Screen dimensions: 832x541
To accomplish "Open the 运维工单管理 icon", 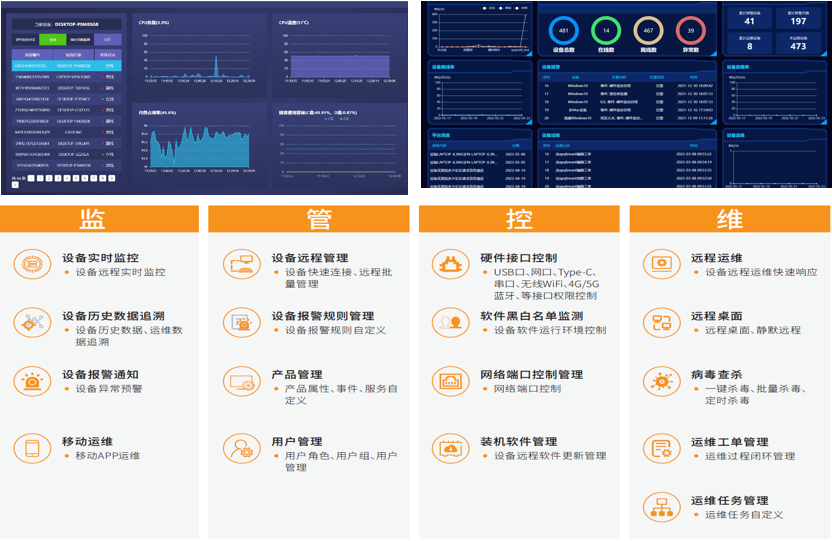I will pos(660,448).
